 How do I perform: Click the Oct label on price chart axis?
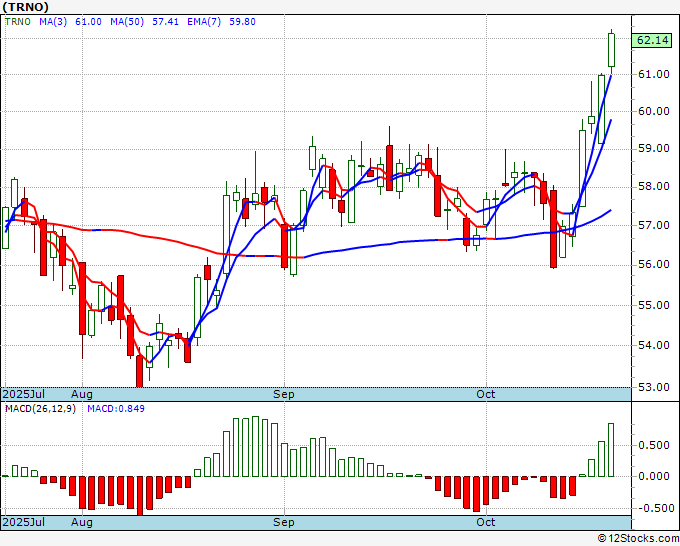click(486, 394)
